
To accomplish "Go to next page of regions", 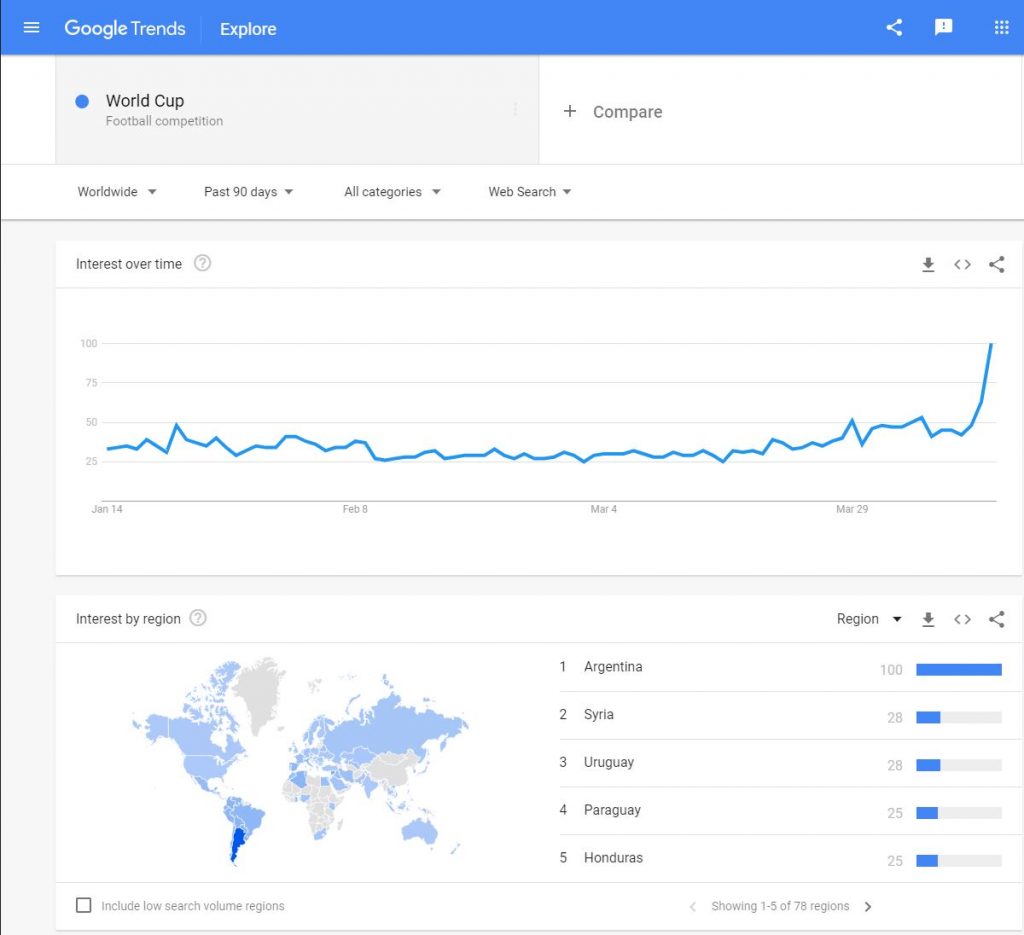I will coord(868,906).
